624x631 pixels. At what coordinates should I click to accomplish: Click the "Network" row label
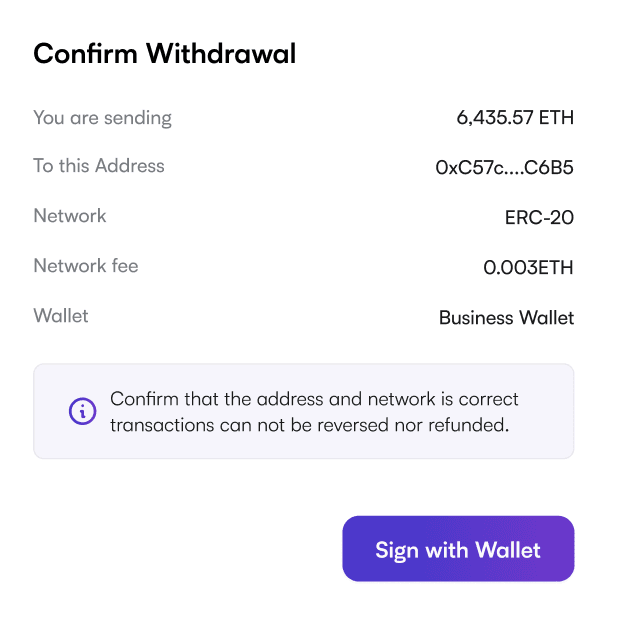pyautogui.click(x=70, y=216)
